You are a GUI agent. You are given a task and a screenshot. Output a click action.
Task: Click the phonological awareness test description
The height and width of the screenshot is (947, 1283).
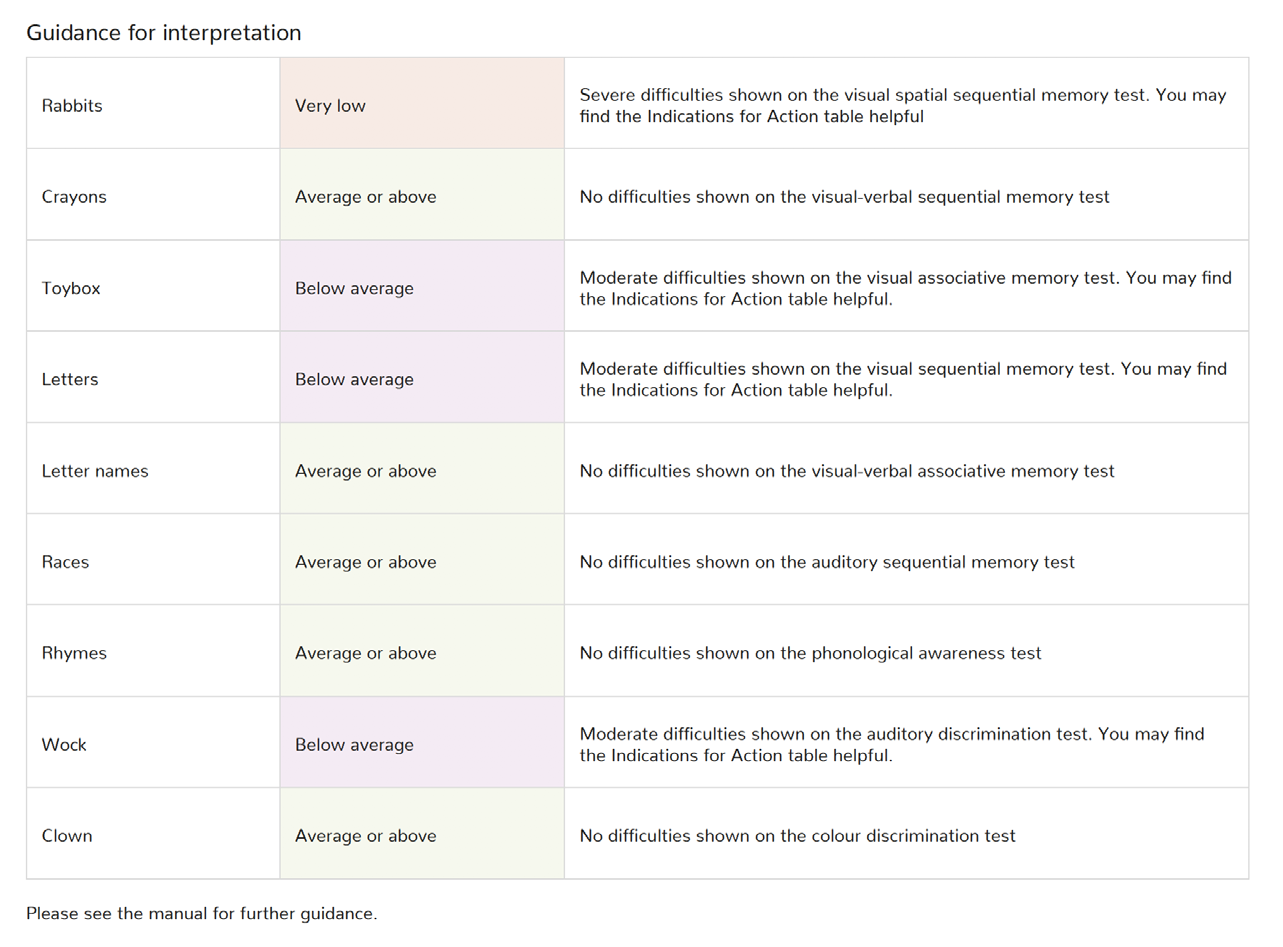(x=906, y=651)
